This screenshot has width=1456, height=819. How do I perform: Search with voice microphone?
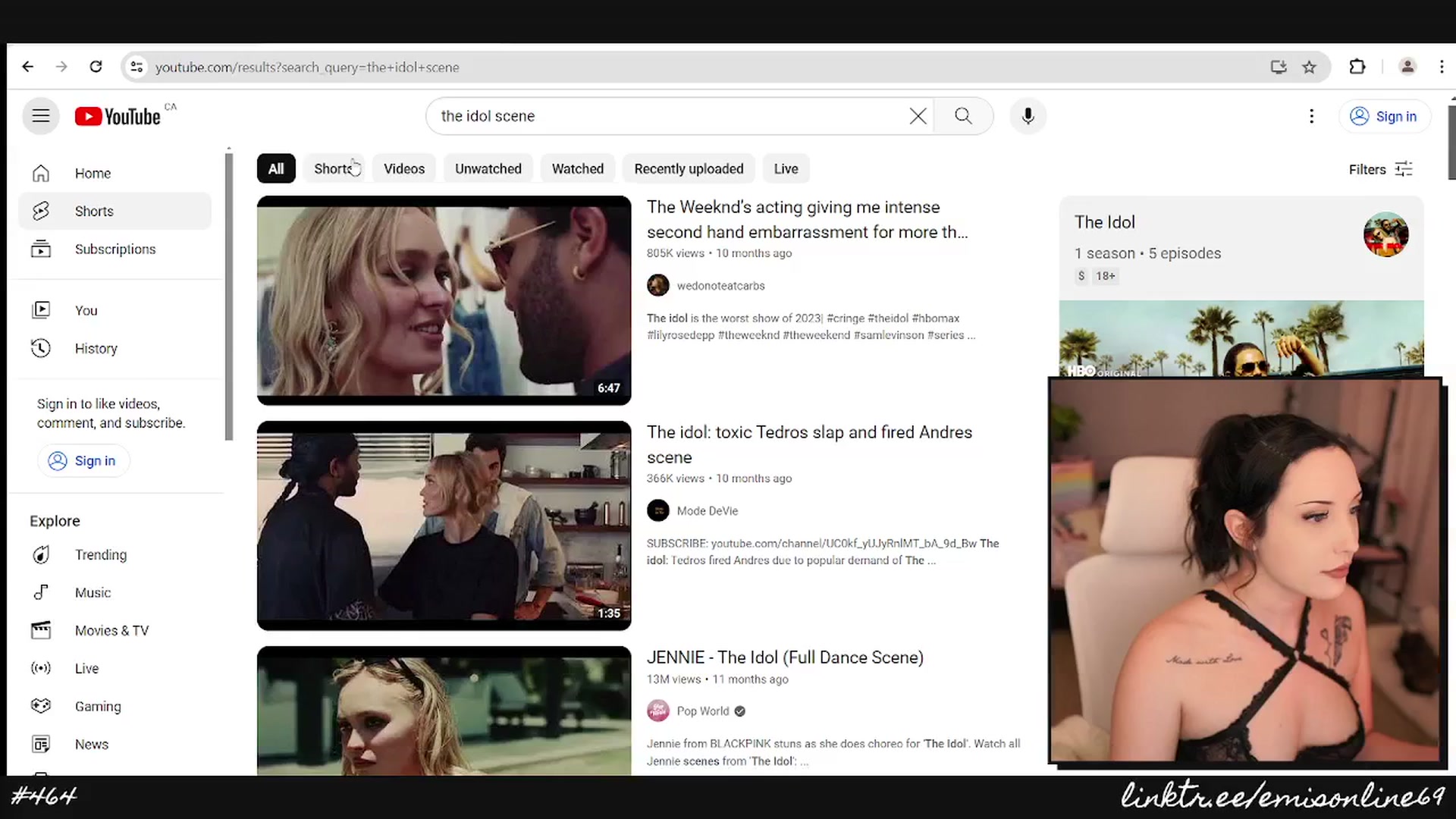point(1028,116)
